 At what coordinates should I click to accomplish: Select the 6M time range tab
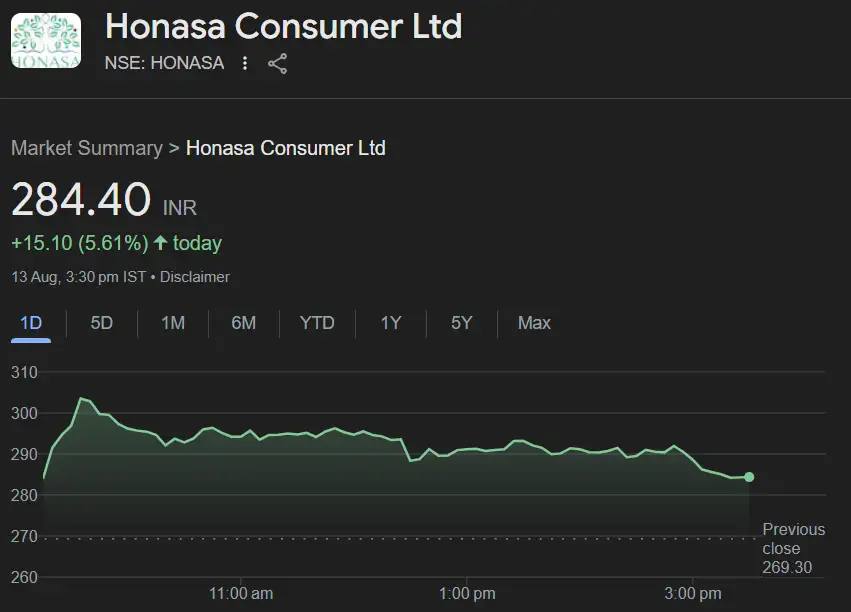pos(244,323)
